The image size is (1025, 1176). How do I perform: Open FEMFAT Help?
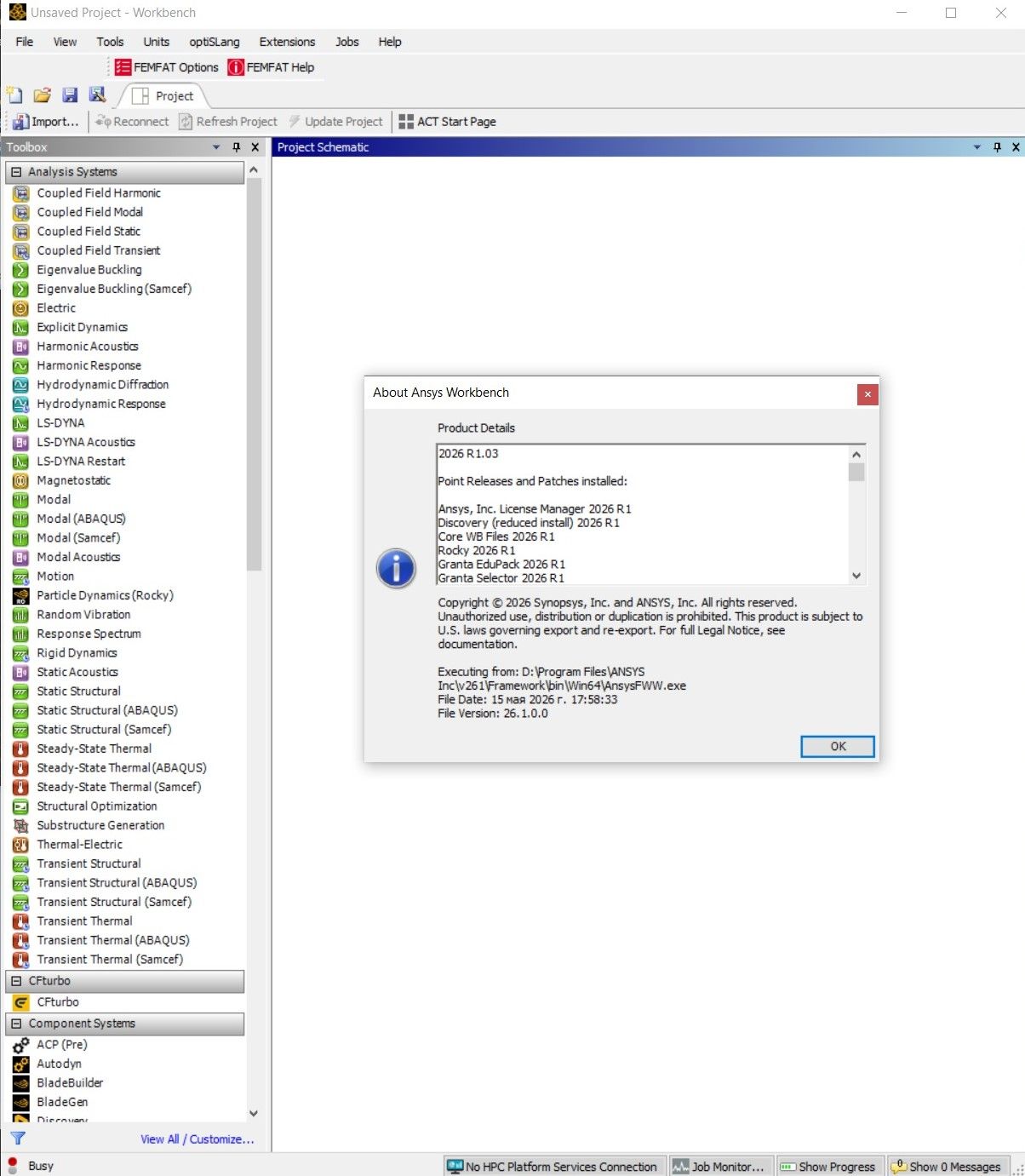pos(271,67)
